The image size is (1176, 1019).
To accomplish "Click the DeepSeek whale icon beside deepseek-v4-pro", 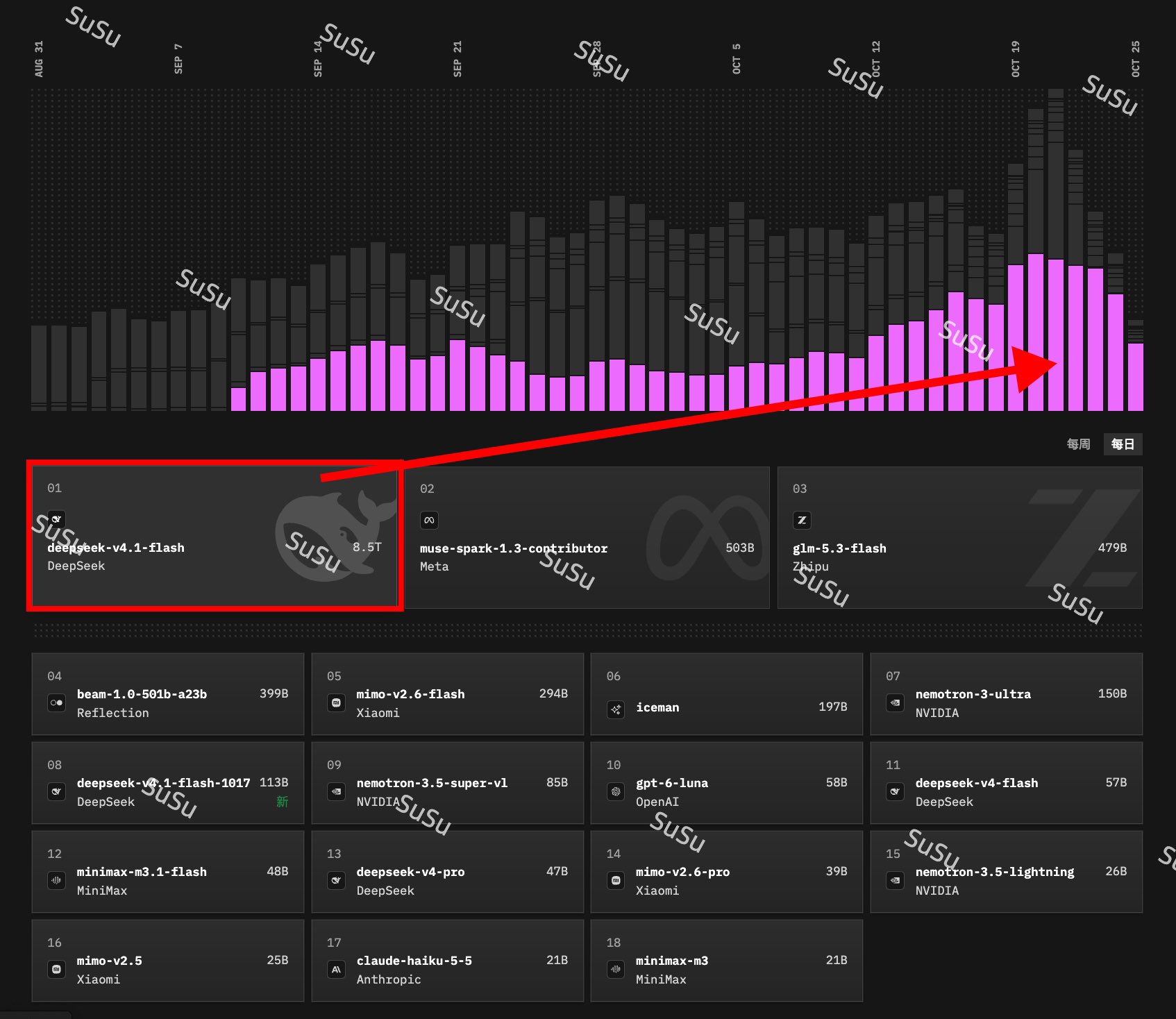I will point(336,880).
